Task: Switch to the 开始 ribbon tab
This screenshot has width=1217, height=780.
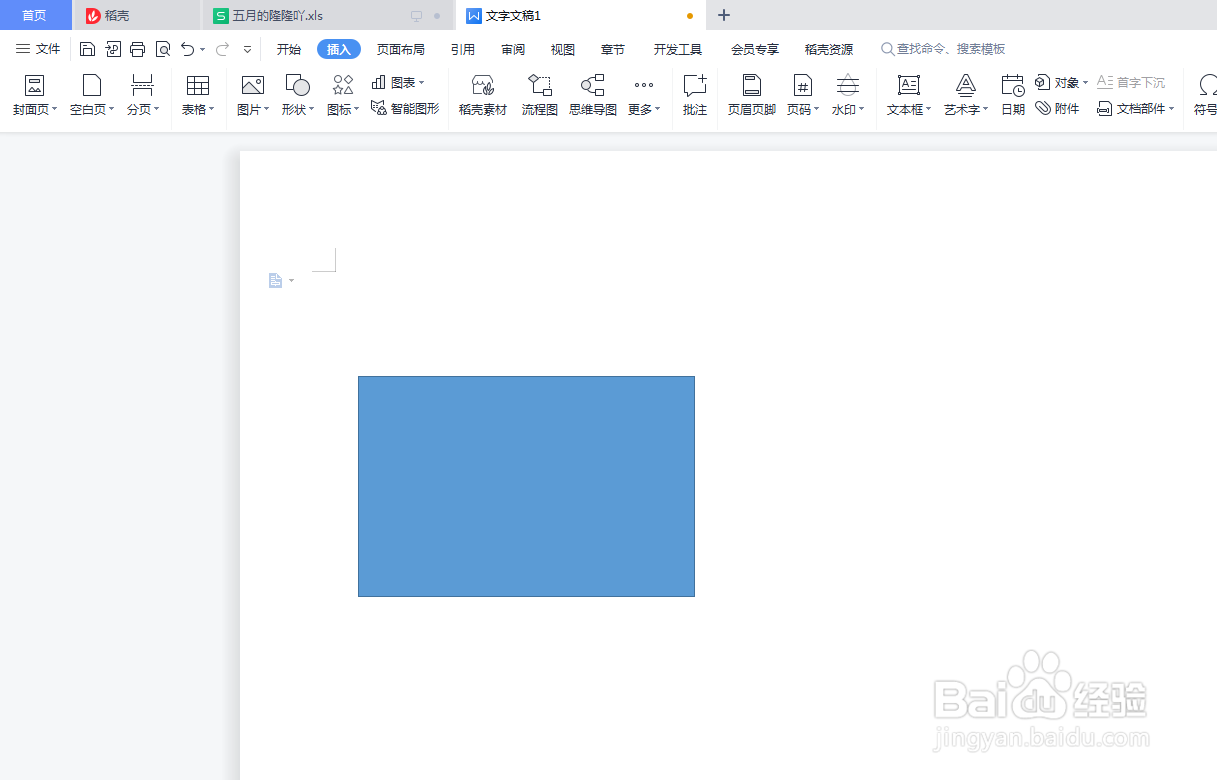Action: [x=289, y=49]
